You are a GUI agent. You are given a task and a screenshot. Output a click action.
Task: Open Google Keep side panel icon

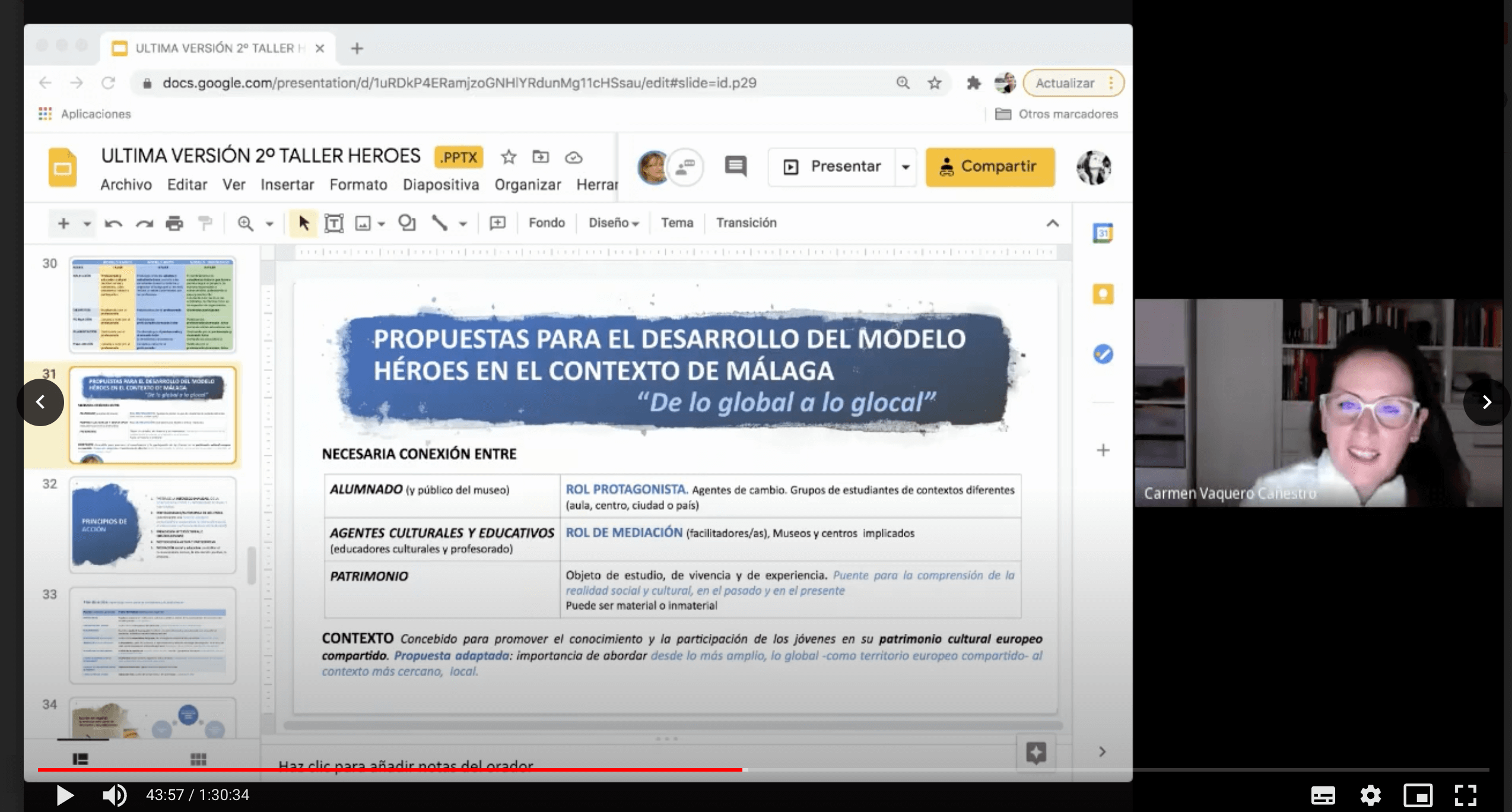coord(1103,294)
